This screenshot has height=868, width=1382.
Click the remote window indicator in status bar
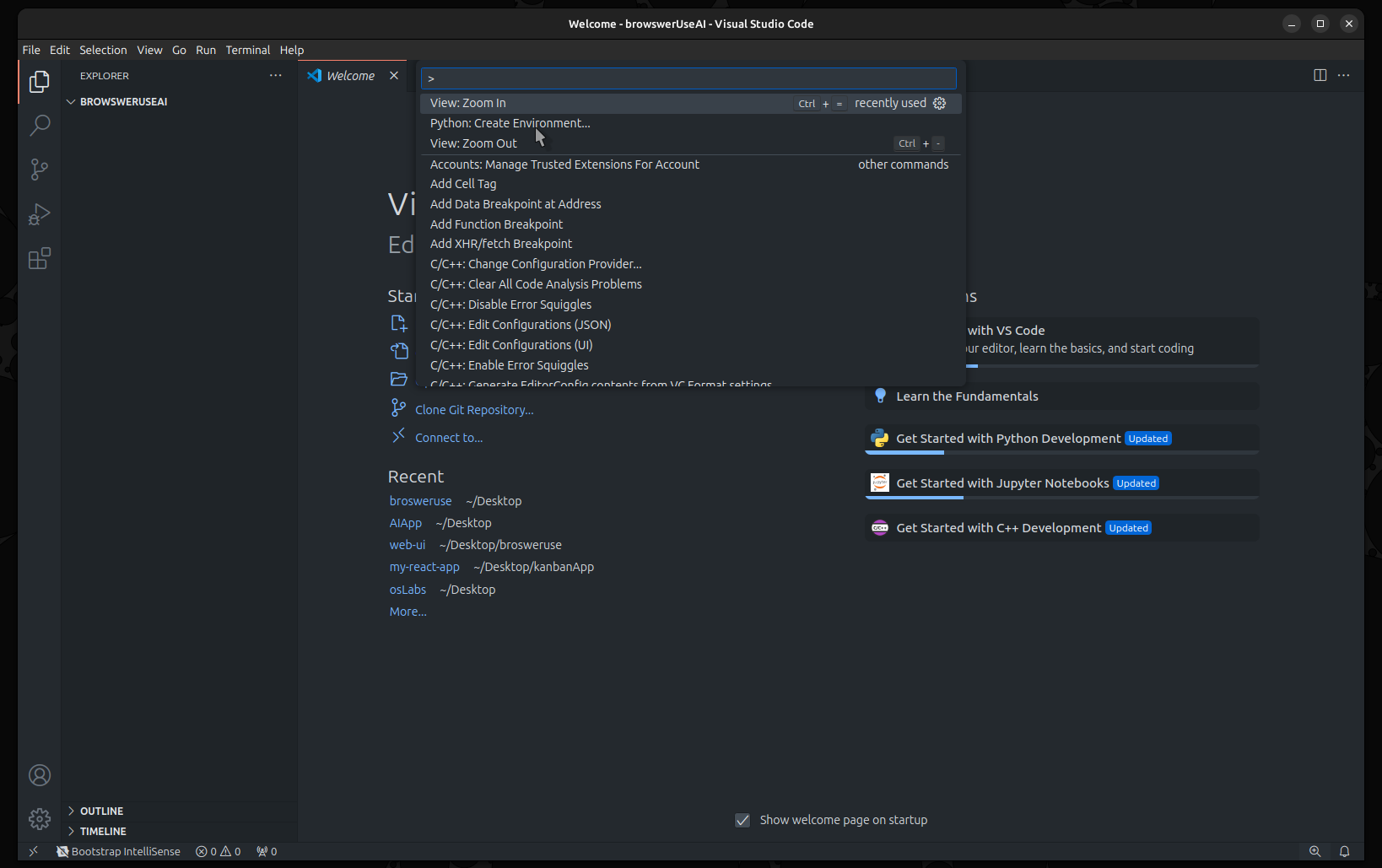coord(34,851)
